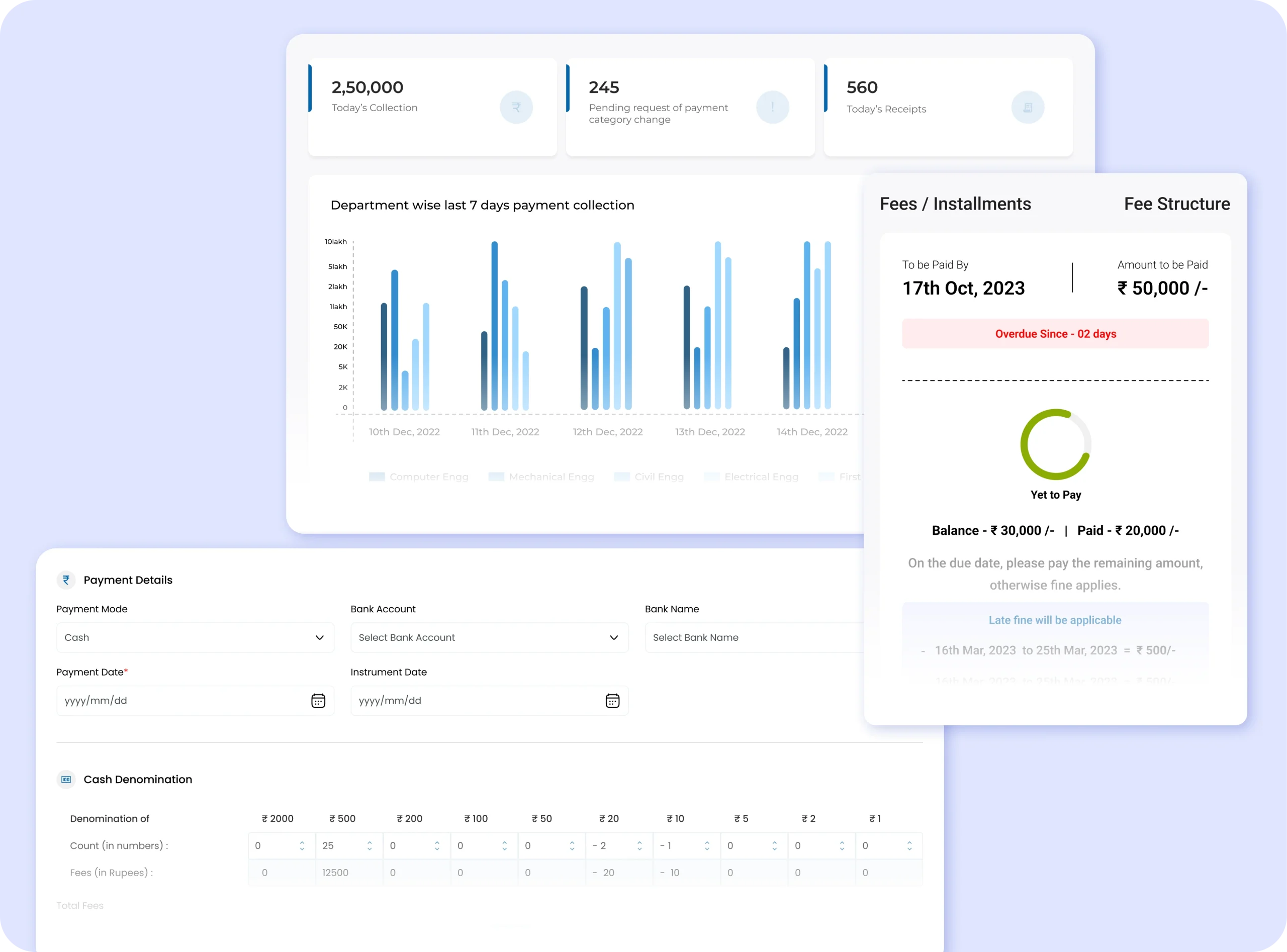Viewport: 1287px width, 952px height.
Task: Adjust the ₹ 20 count stepper
Action: pos(639,845)
